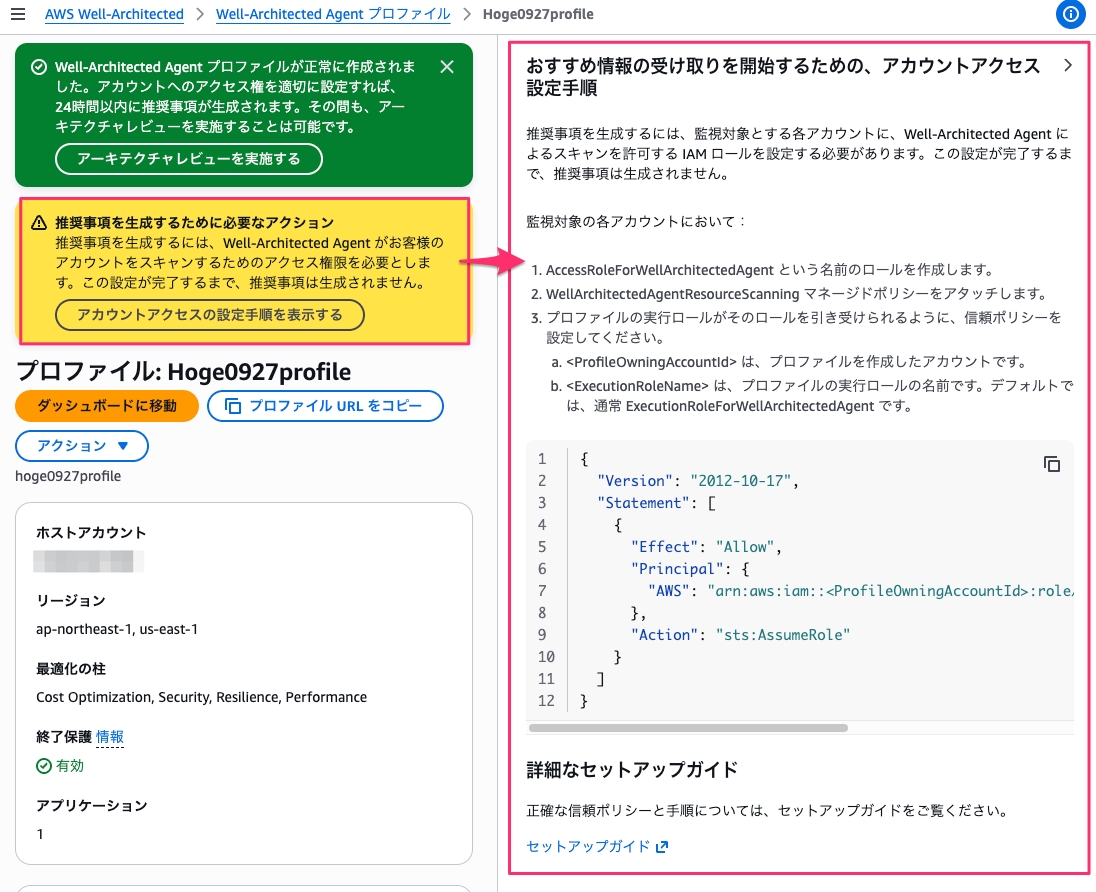Screen dimensions: 1096x892
Task: Click the WellArchitectedAgentResourceScanning step text
Action: [x=797, y=294]
